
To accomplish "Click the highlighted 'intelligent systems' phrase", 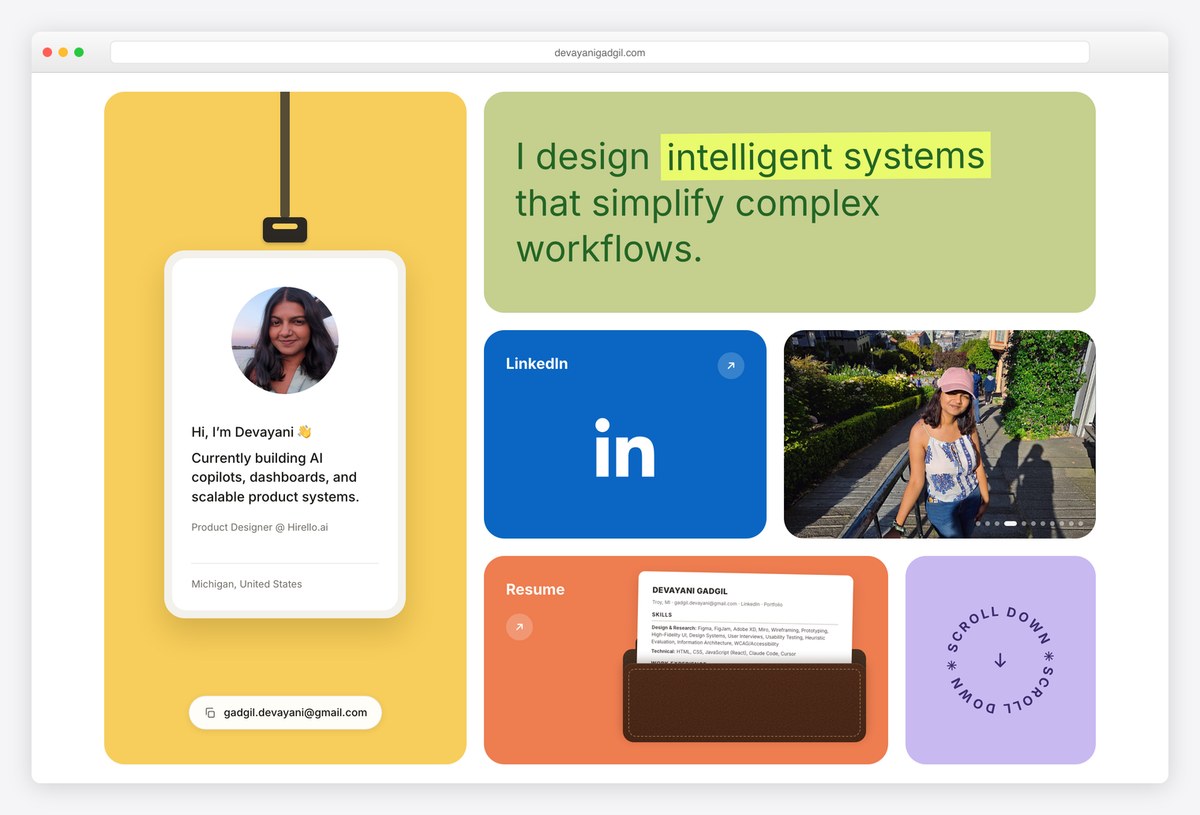I will coord(826,156).
